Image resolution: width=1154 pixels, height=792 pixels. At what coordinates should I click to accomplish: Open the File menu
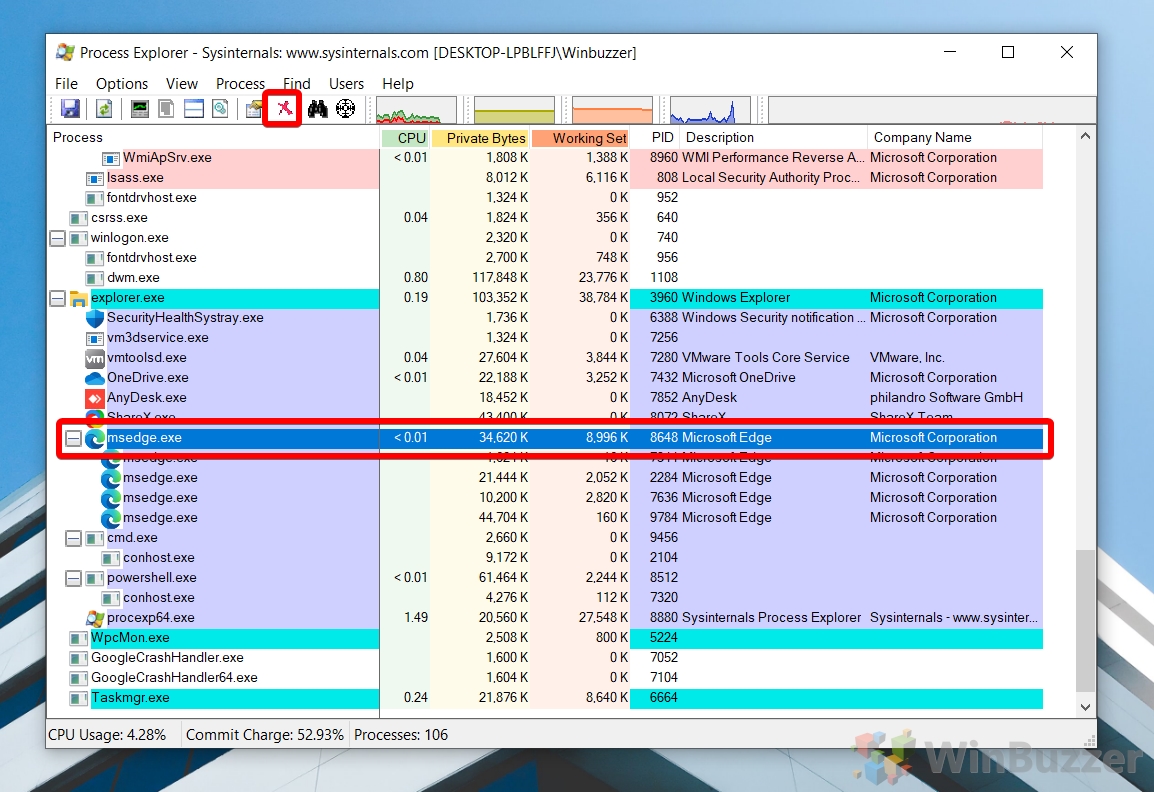tap(66, 84)
